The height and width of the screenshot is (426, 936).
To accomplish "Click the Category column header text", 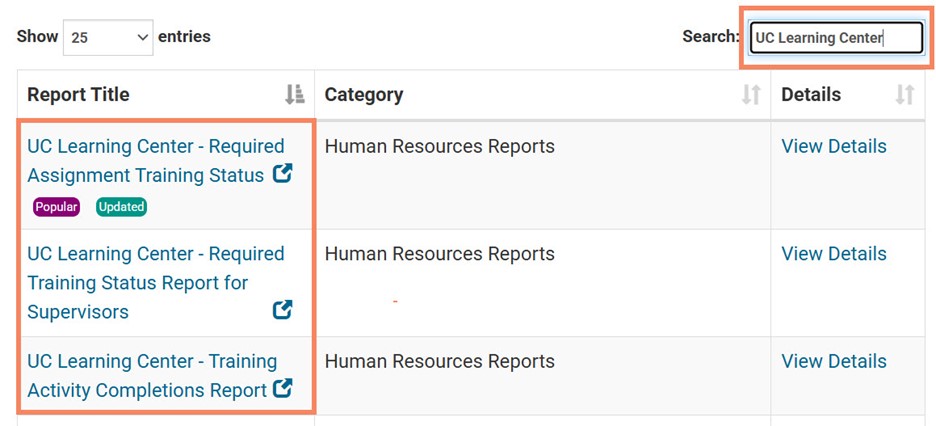I will 364,94.
